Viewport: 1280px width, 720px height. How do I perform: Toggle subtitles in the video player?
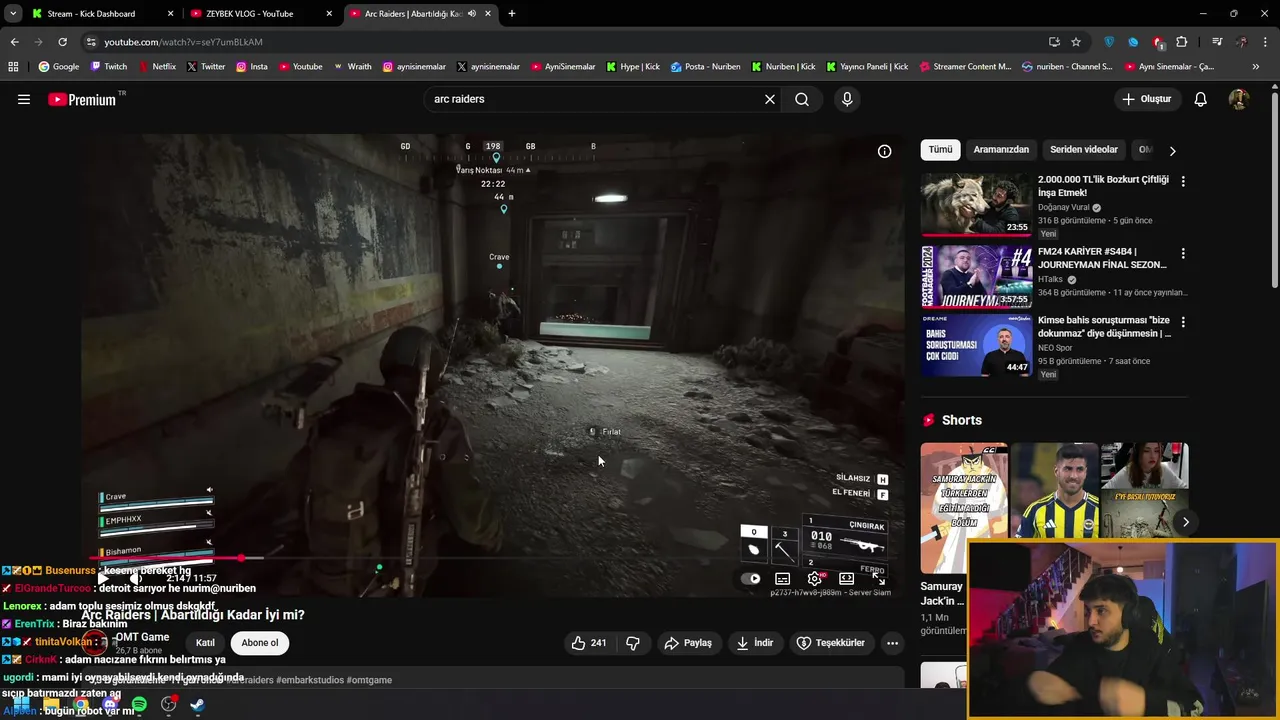pyautogui.click(x=782, y=578)
